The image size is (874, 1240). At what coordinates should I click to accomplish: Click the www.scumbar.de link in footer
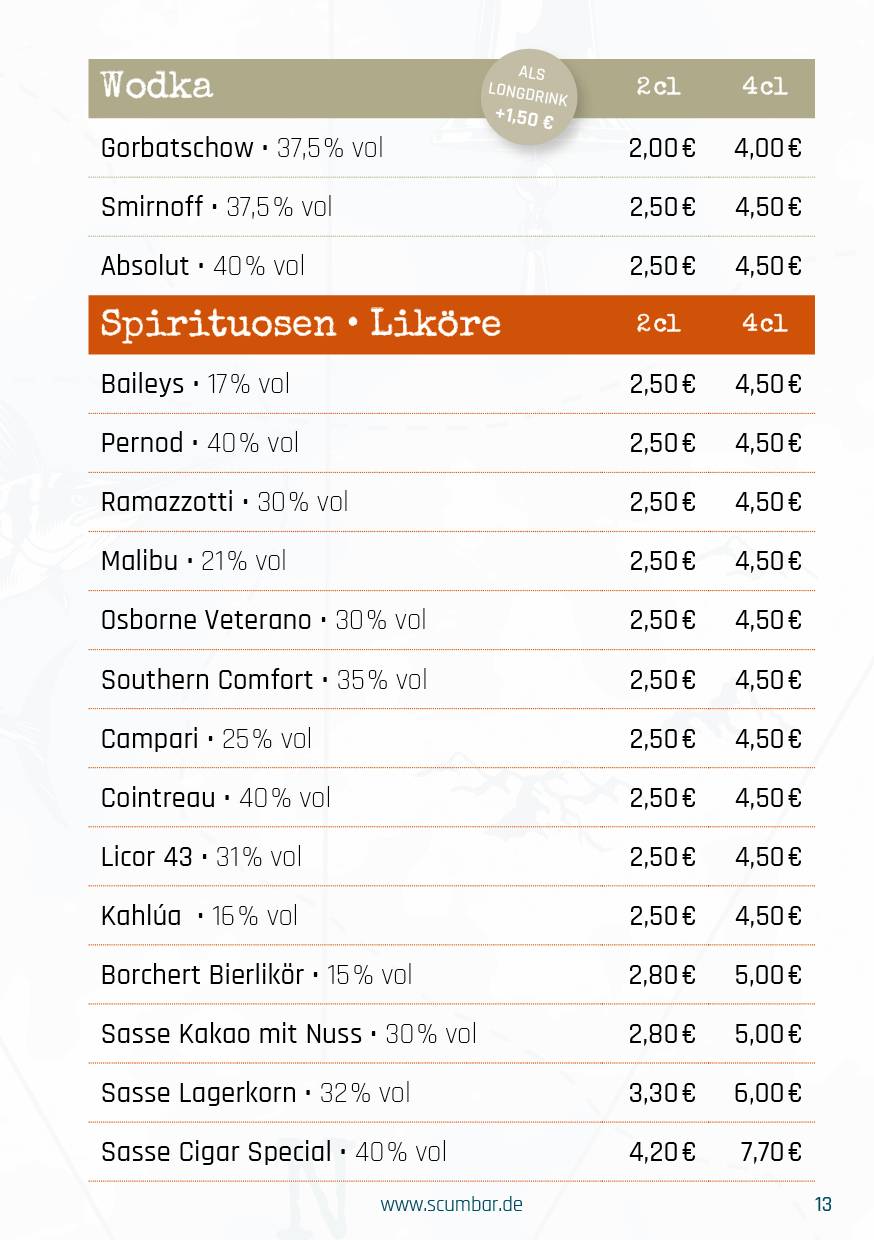coord(451,1204)
